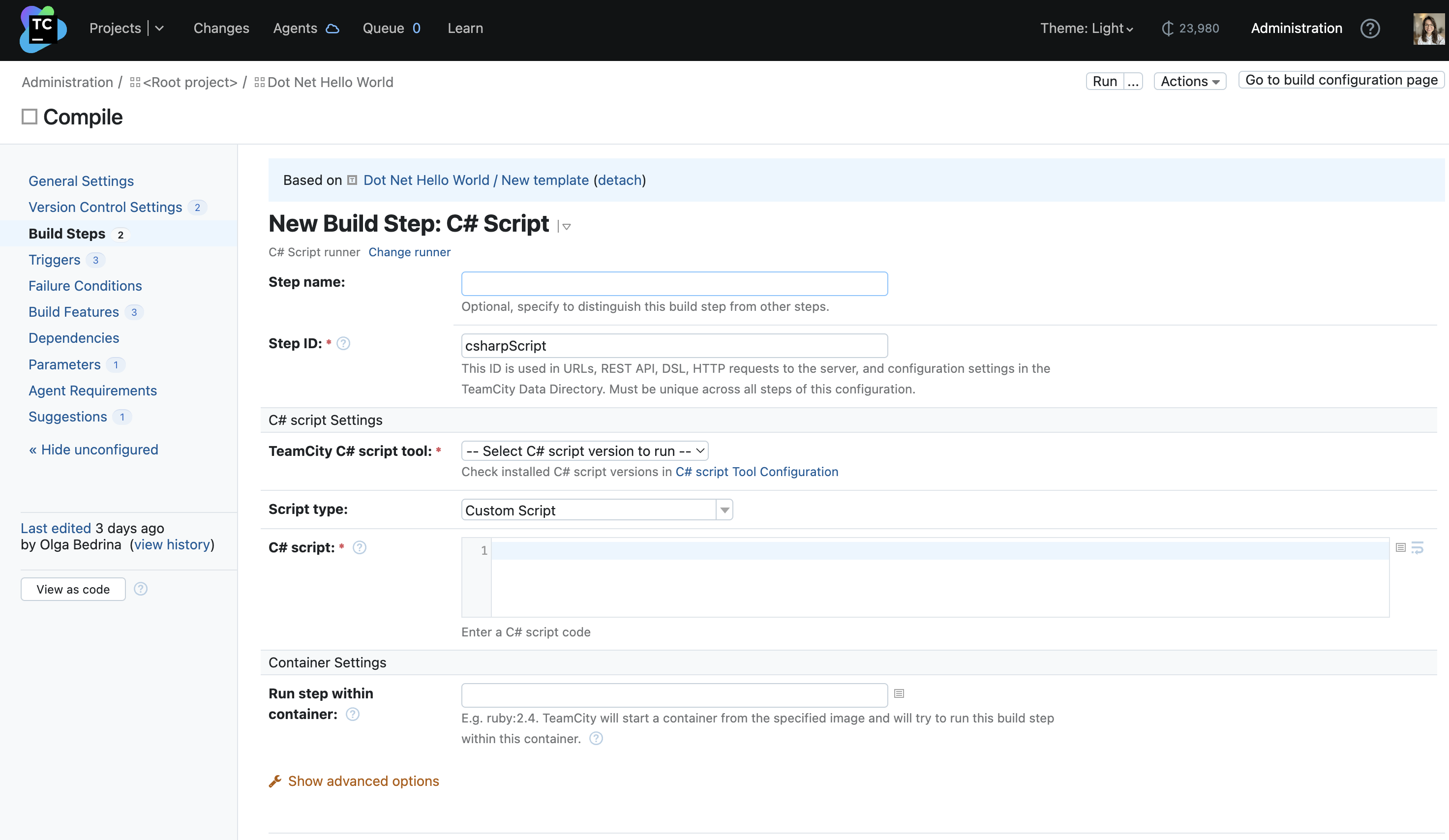Click the help icon beside C# script label
1449x840 pixels.
pos(360,547)
